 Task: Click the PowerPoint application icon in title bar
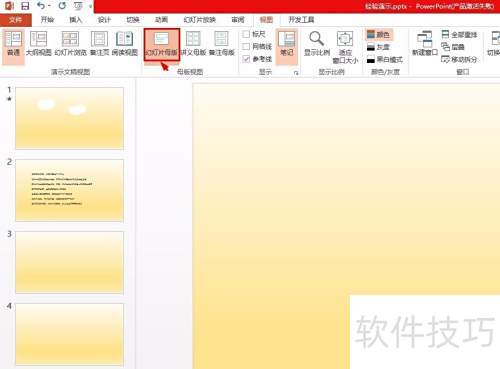point(9,6)
